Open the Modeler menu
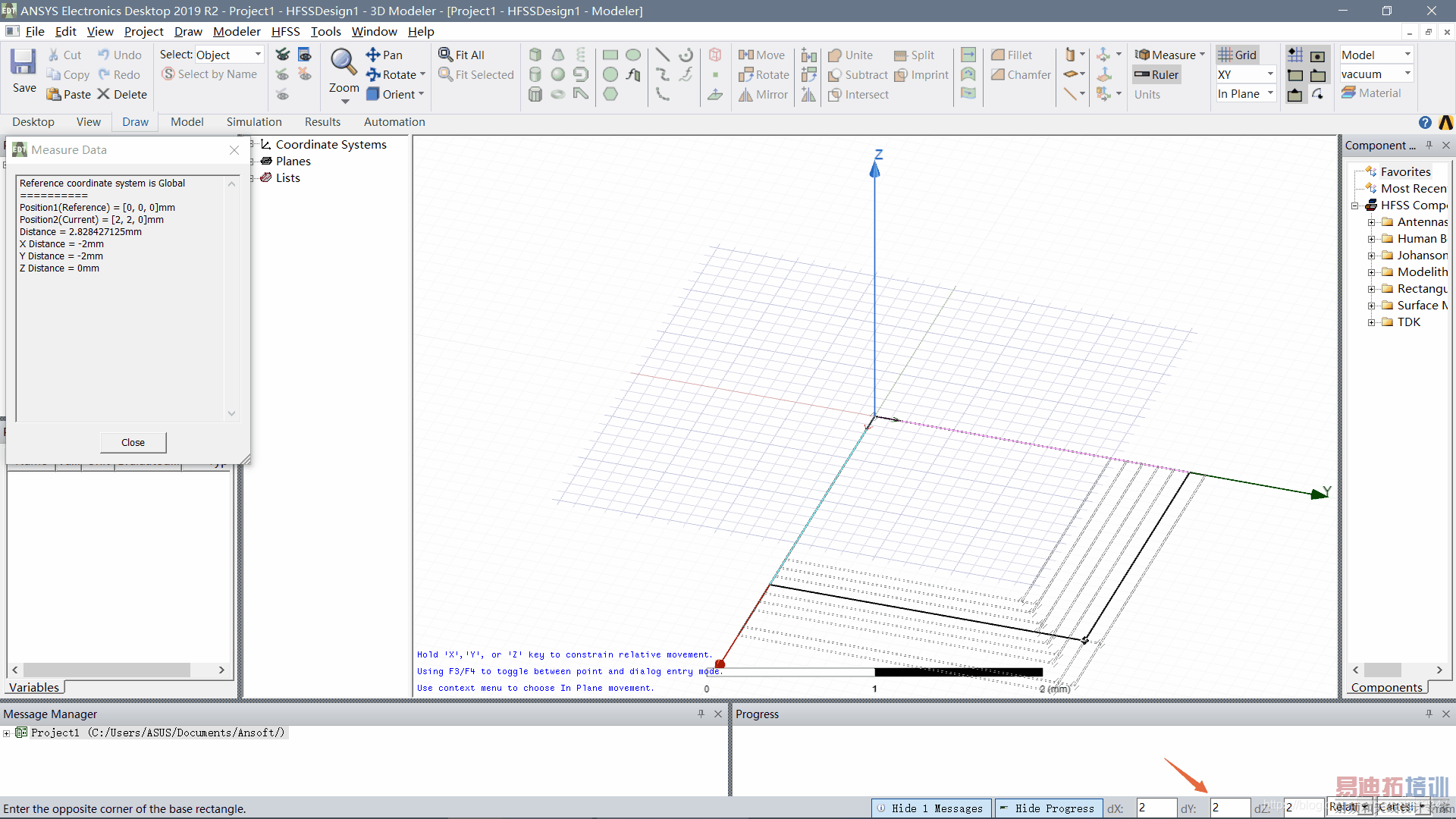The width and height of the screenshot is (1456, 819). [237, 31]
